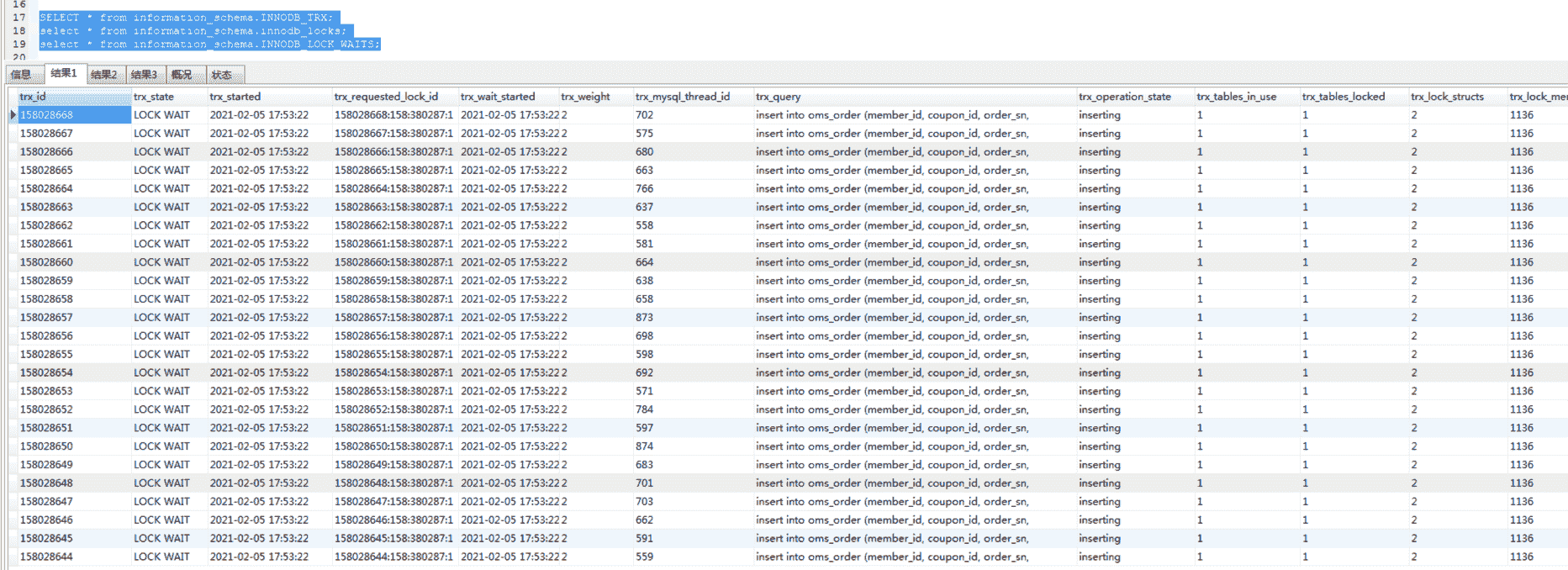Select the cell with trx_id 158028650
1568x570 pixels.
click(x=74, y=446)
